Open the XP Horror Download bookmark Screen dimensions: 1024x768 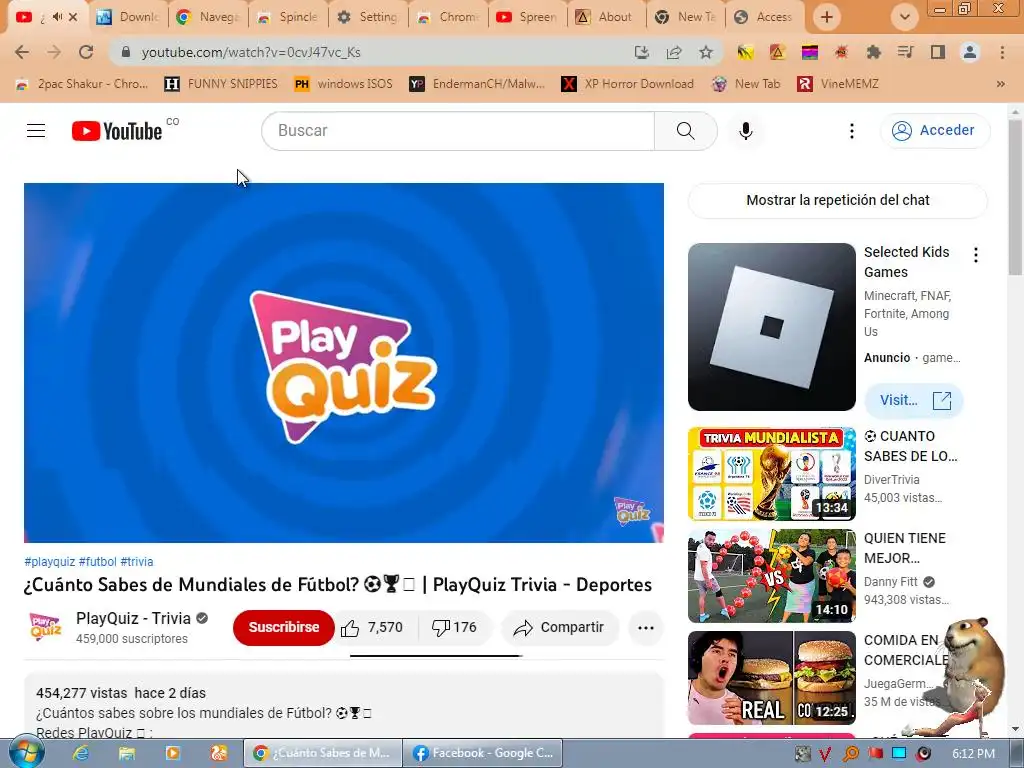coord(628,84)
